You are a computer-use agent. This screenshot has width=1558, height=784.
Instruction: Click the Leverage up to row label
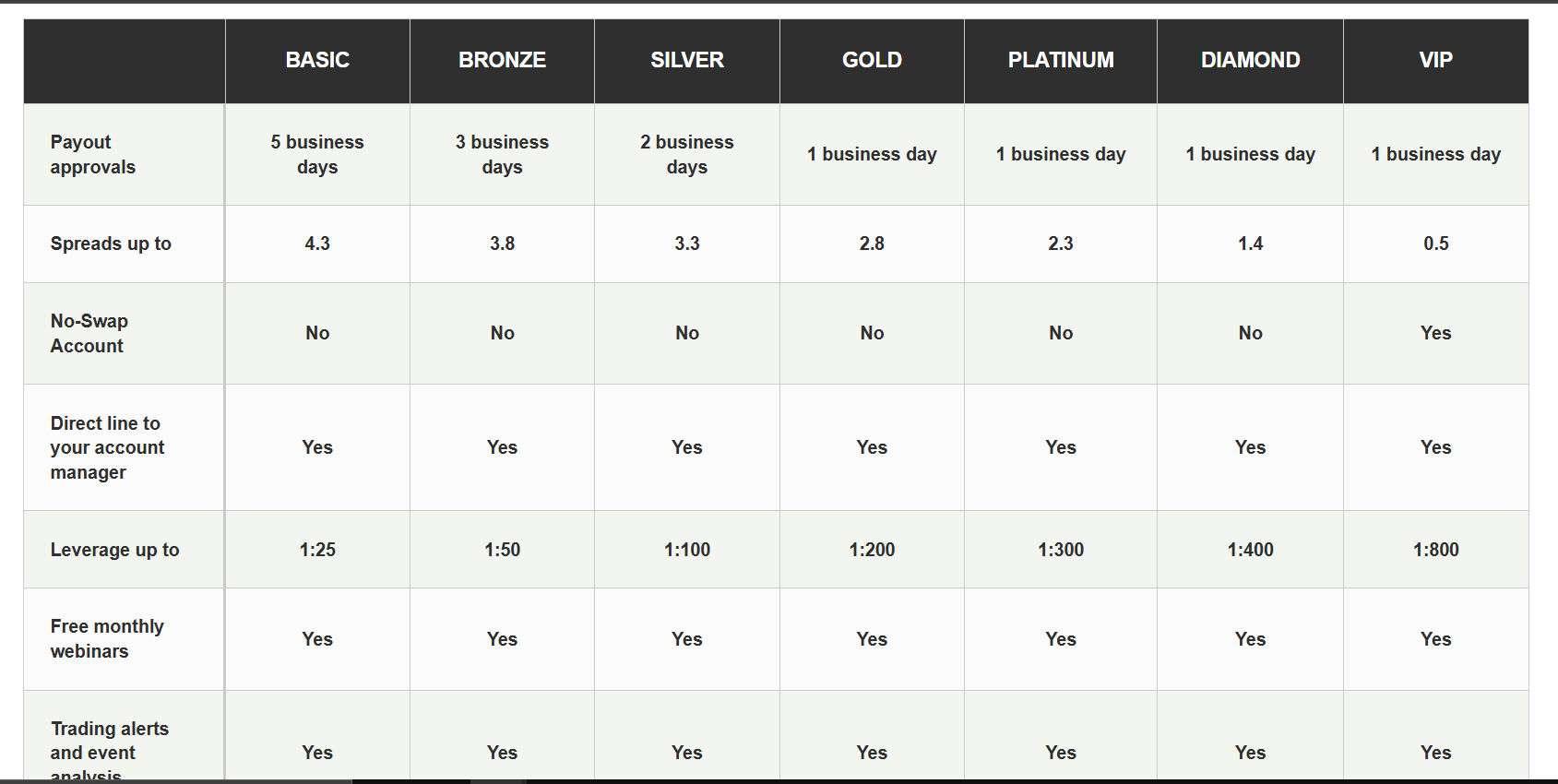pyautogui.click(x=114, y=550)
